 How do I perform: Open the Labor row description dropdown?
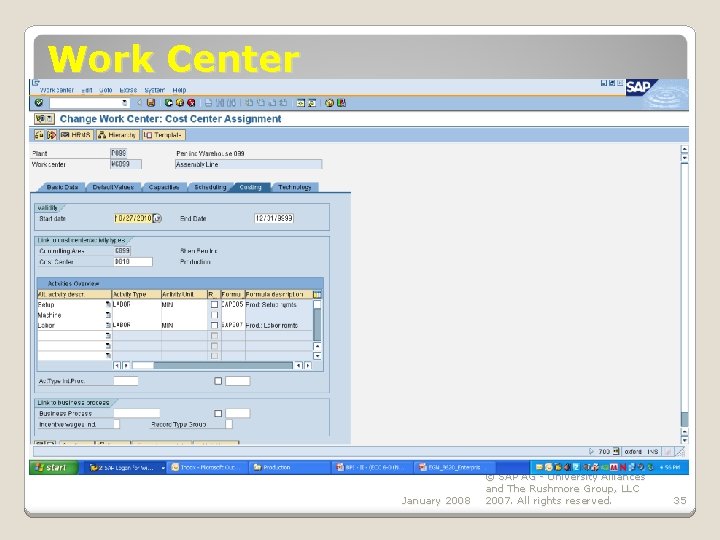(x=108, y=325)
